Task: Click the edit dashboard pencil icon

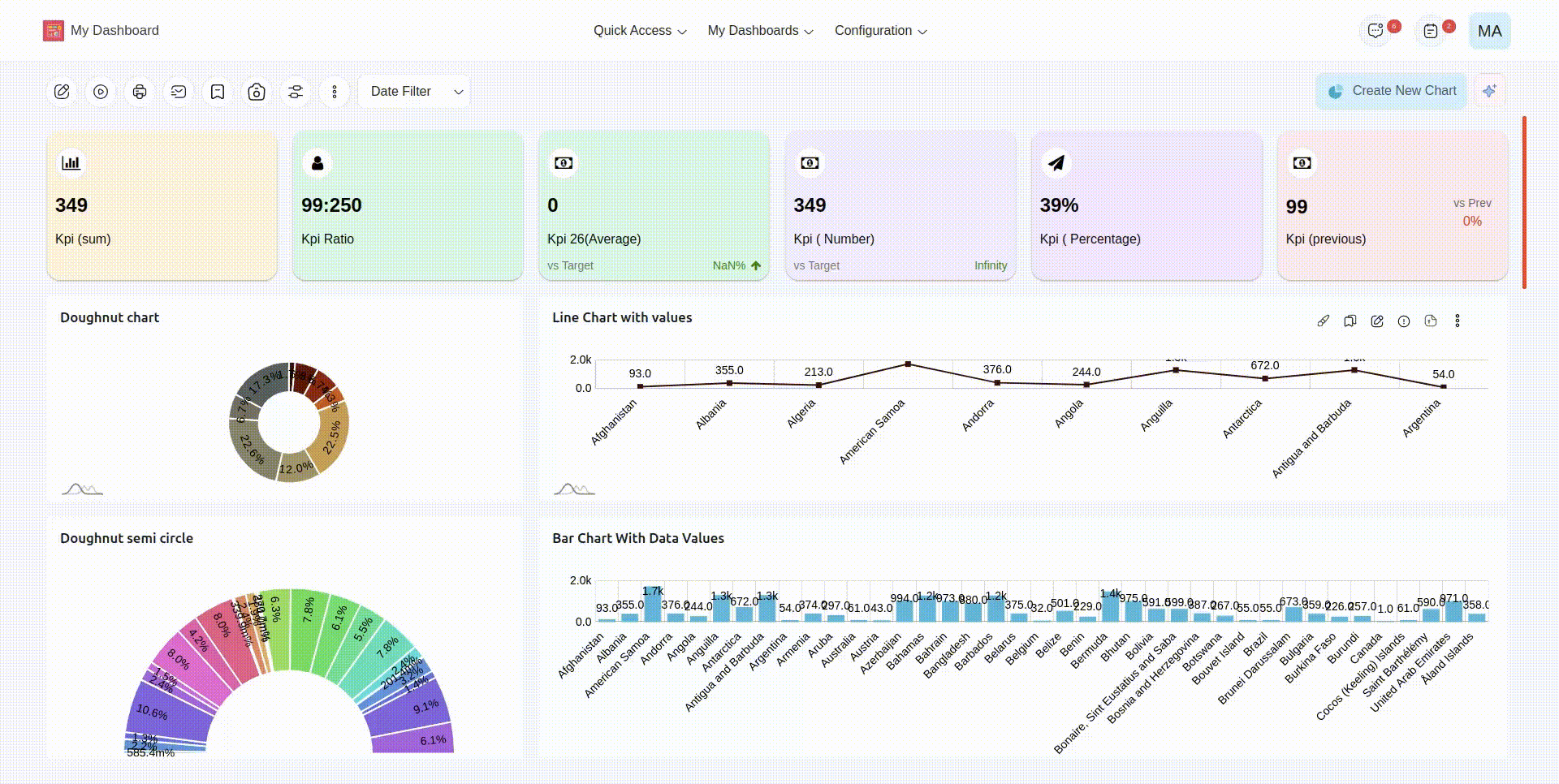Action: pos(62,92)
